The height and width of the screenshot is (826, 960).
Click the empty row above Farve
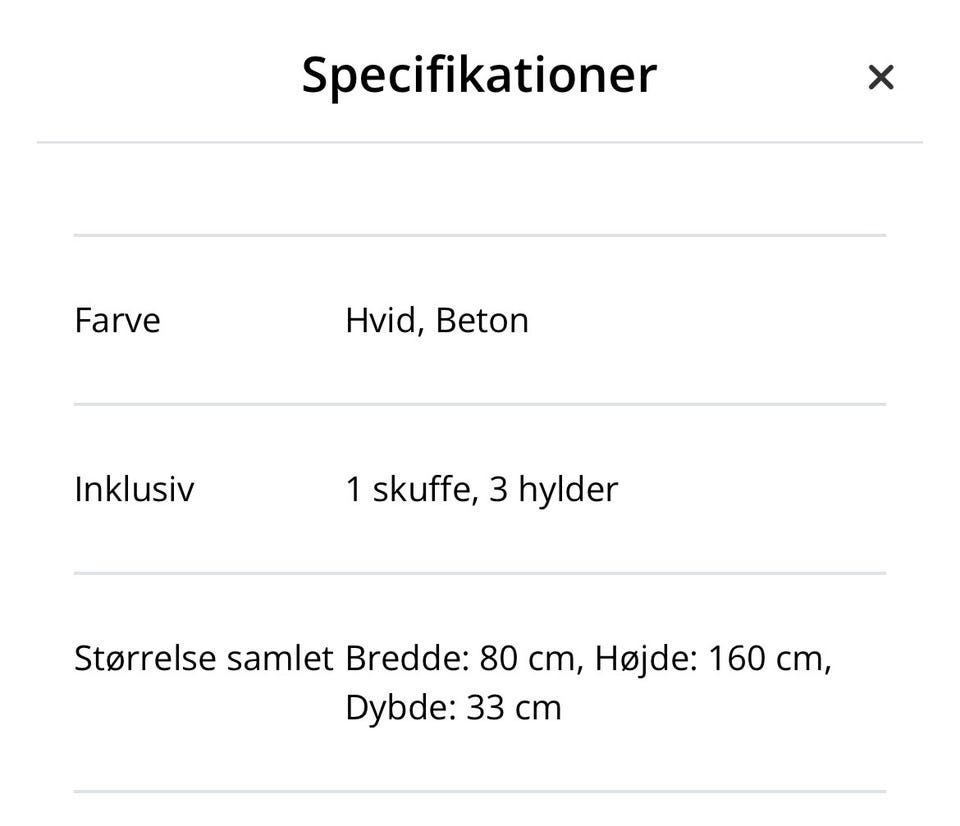[479, 189]
